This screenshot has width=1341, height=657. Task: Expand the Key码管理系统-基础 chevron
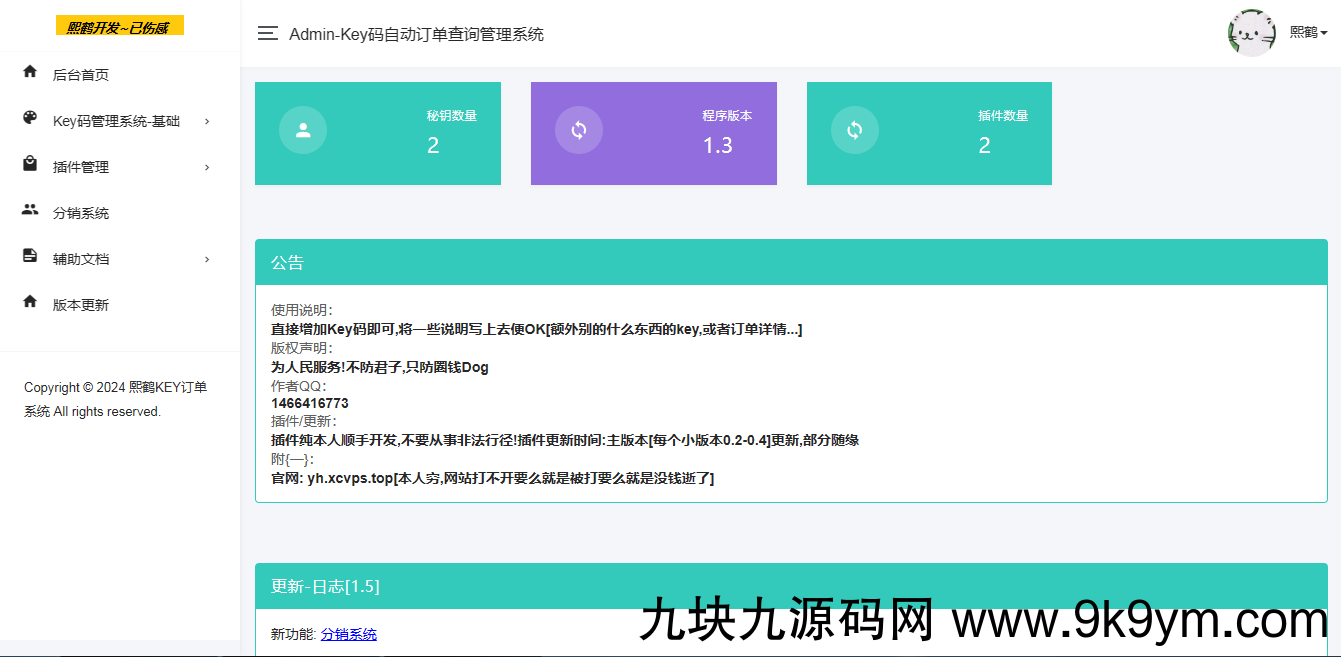(207, 121)
